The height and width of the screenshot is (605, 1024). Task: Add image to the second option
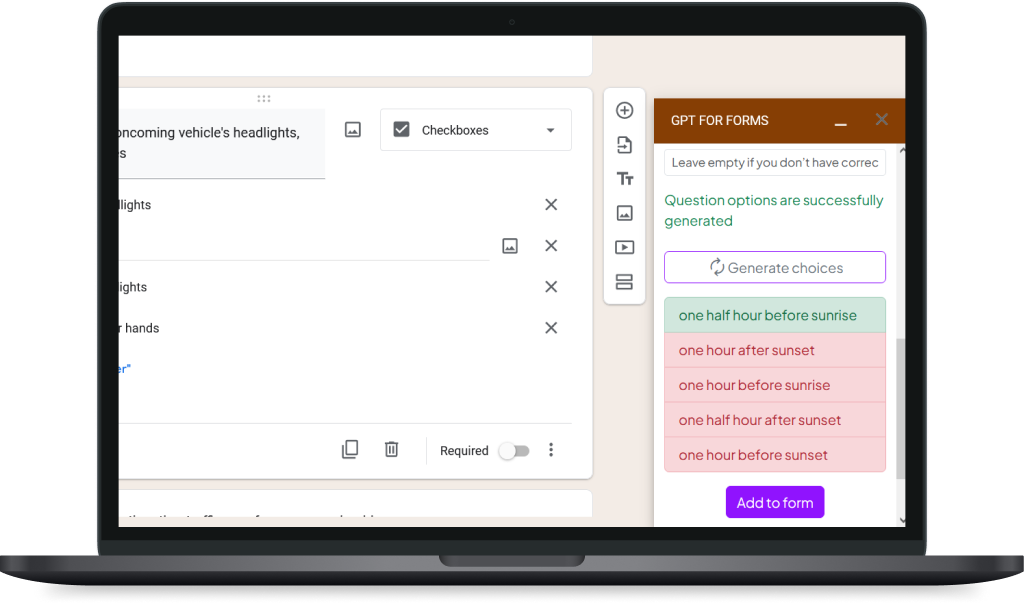tap(510, 246)
